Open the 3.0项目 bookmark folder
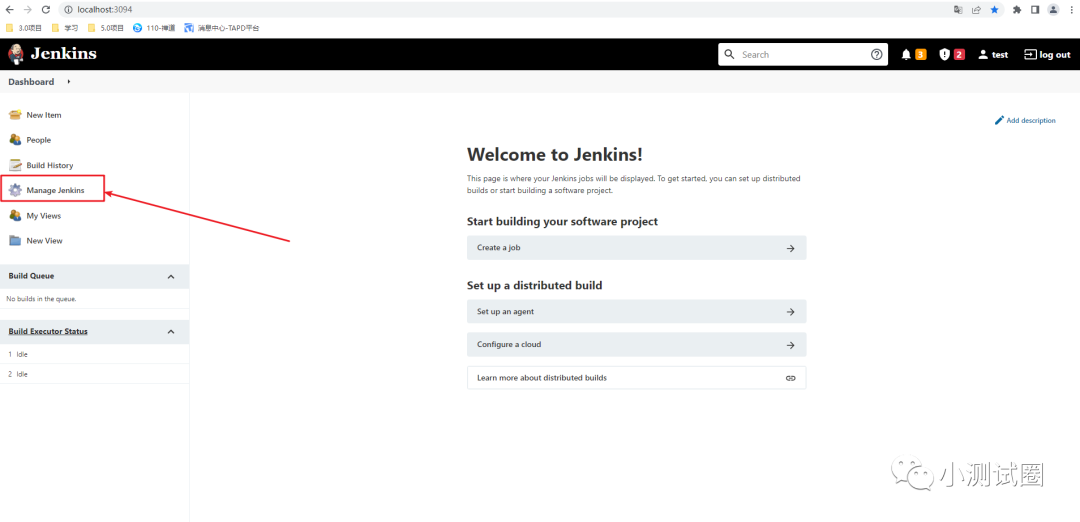The width and height of the screenshot is (1080, 522). 23,28
